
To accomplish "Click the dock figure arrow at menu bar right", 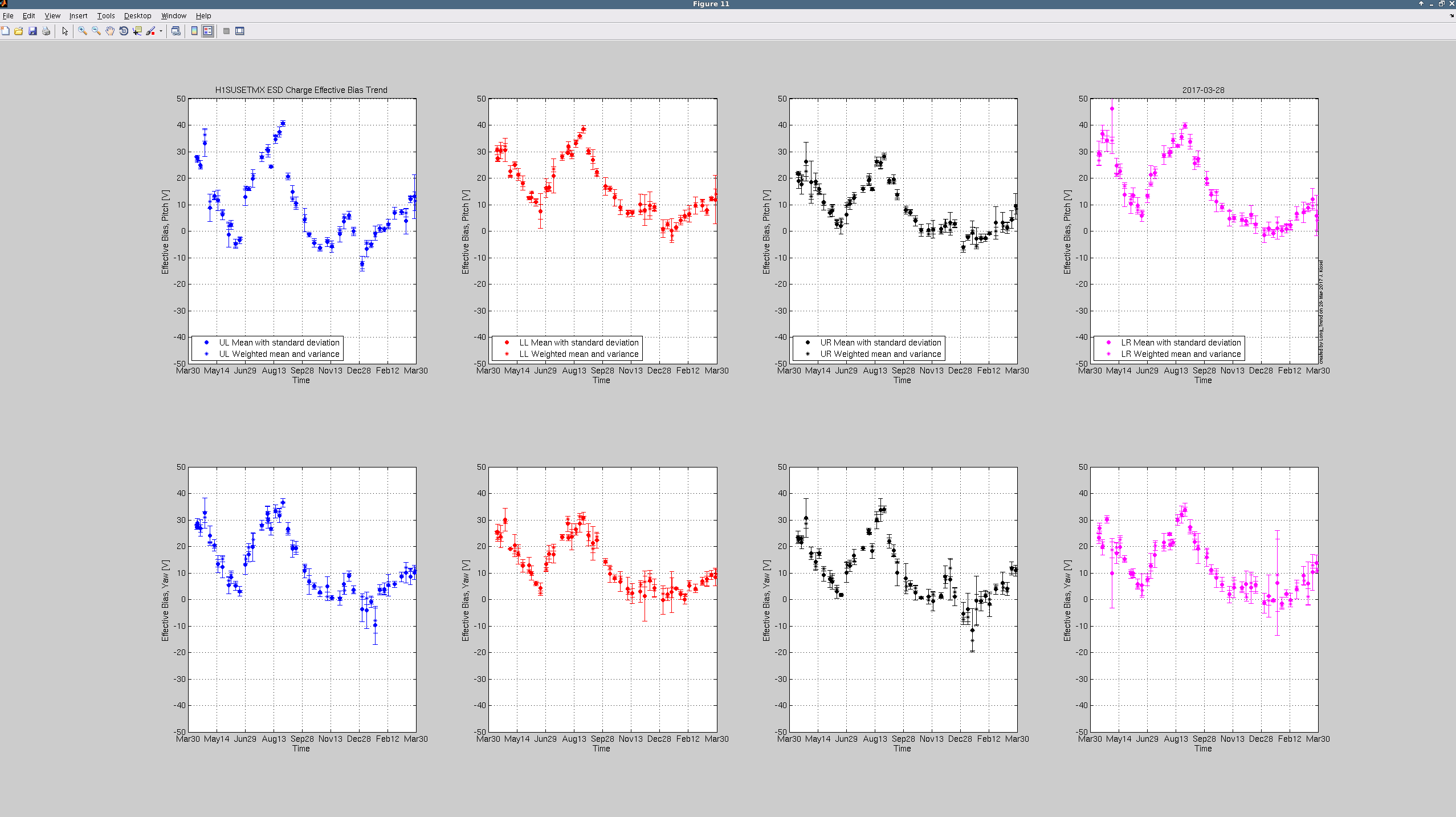I will 1451,16.
